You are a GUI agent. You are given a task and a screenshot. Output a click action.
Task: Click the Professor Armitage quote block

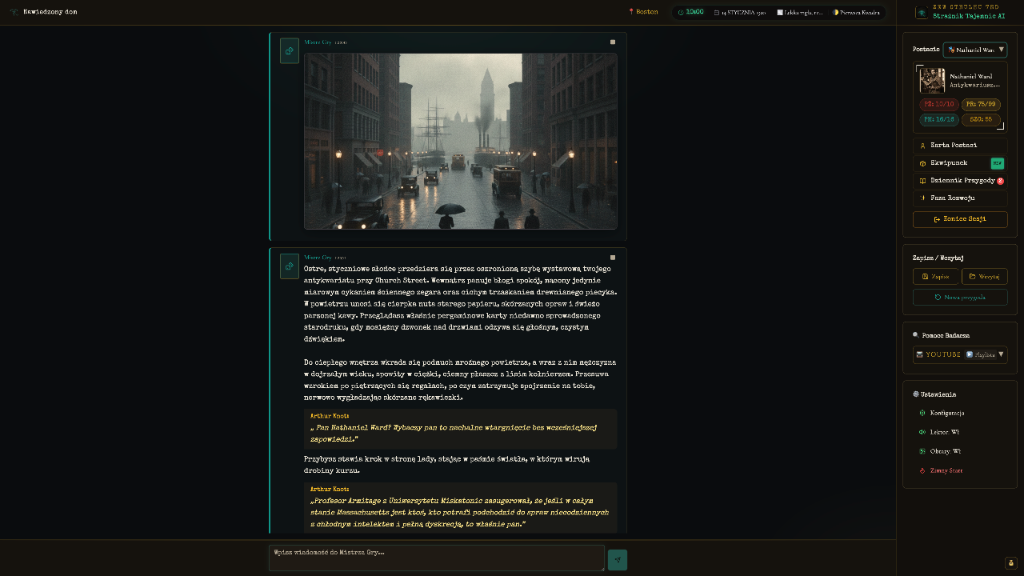click(460, 508)
